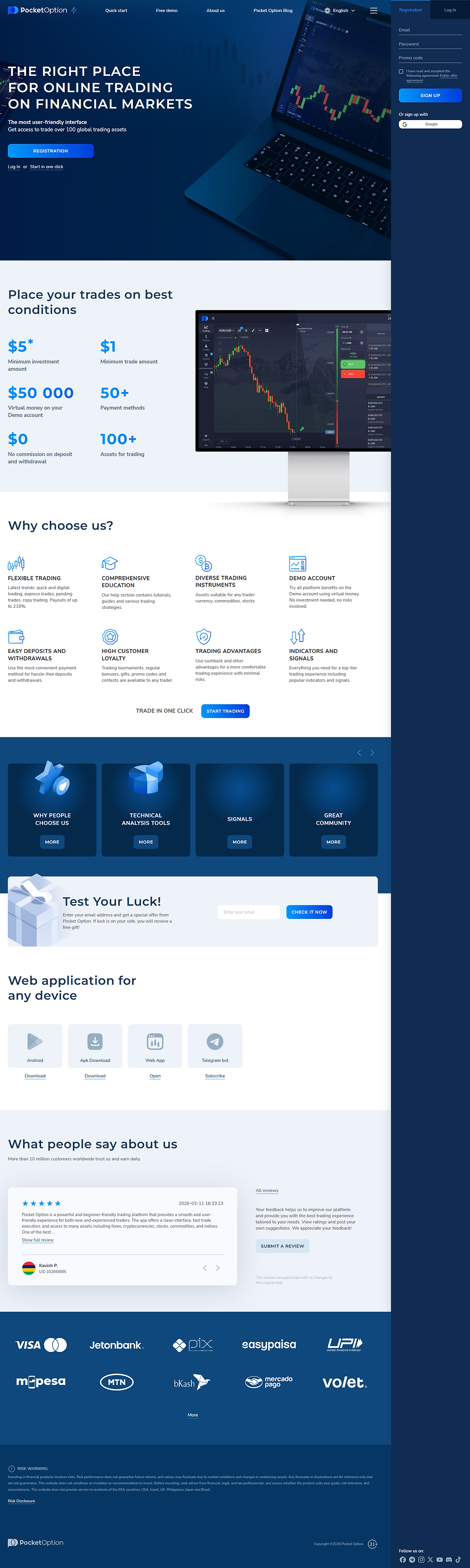Click the CHECK IT NOW button

coord(309,912)
